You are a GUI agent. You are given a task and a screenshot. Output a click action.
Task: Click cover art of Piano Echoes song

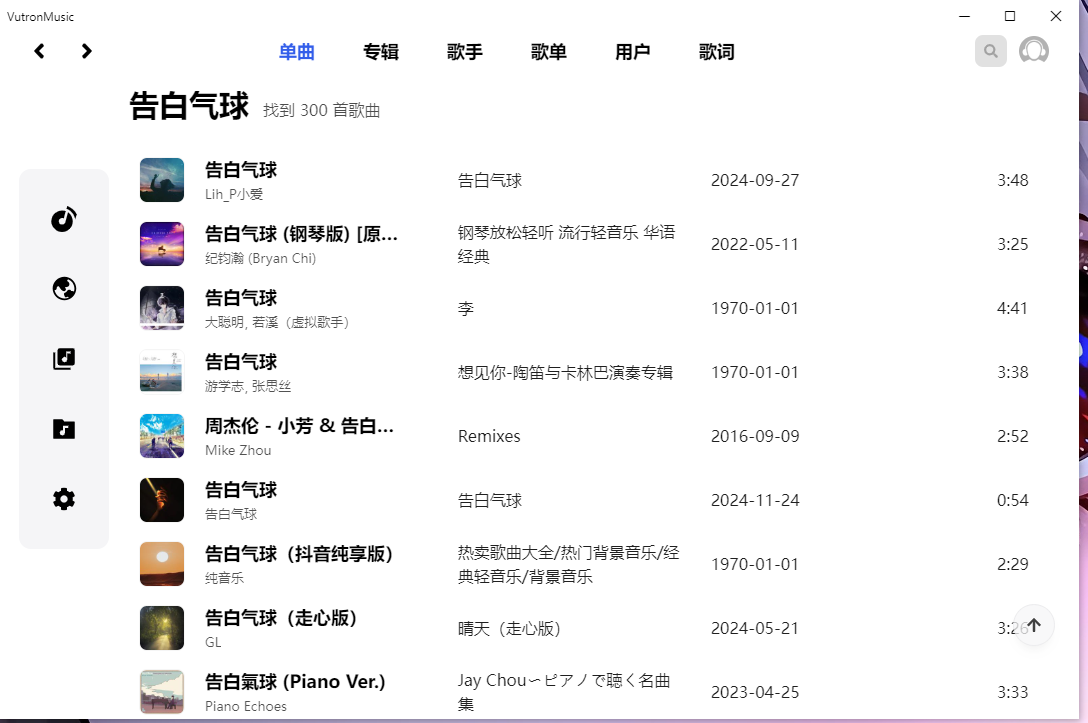pyautogui.click(x=162, y=692)
